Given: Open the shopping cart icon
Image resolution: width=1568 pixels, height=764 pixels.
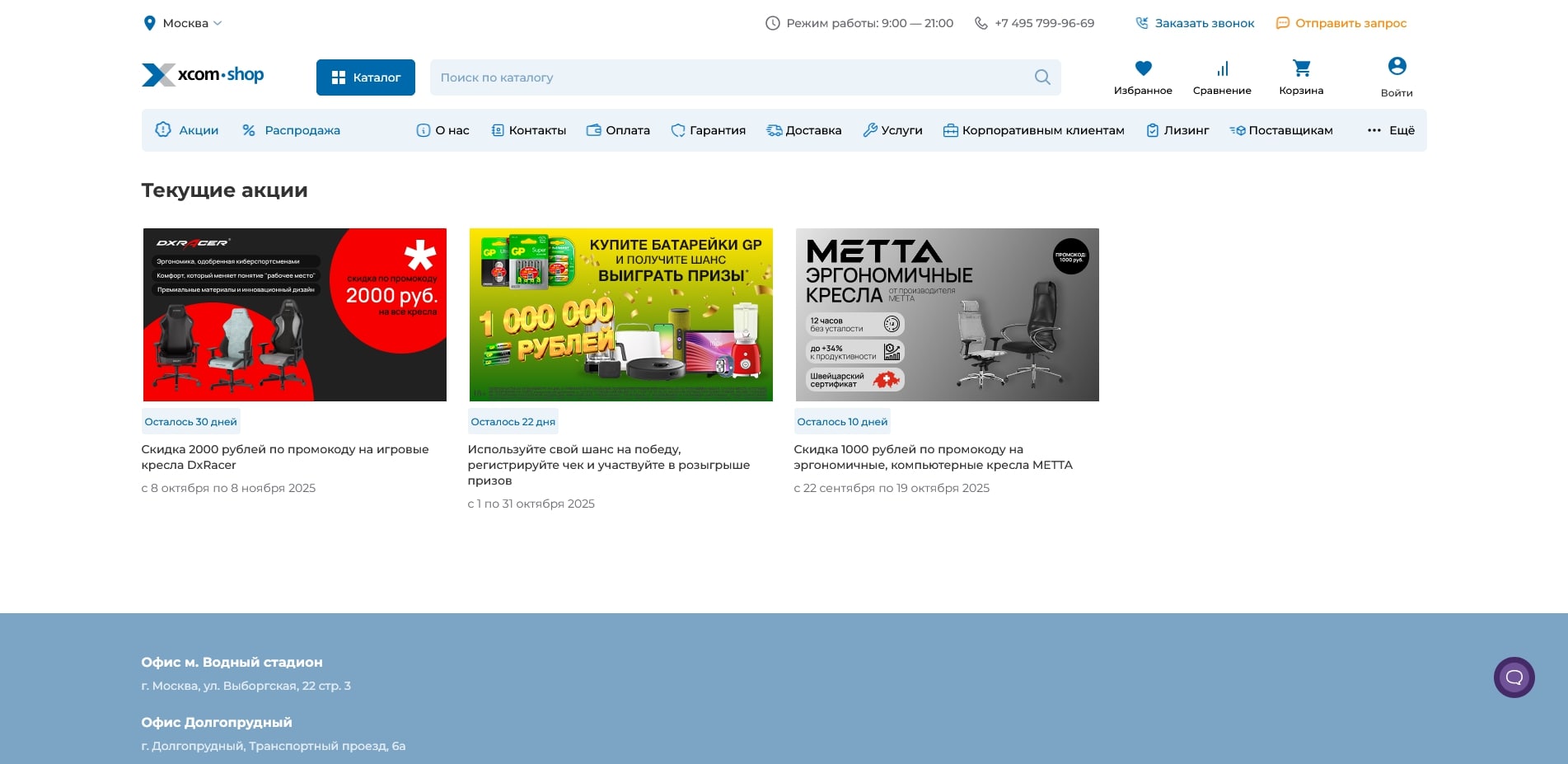Looking at the screenshot, I should tap(1301, 68).
